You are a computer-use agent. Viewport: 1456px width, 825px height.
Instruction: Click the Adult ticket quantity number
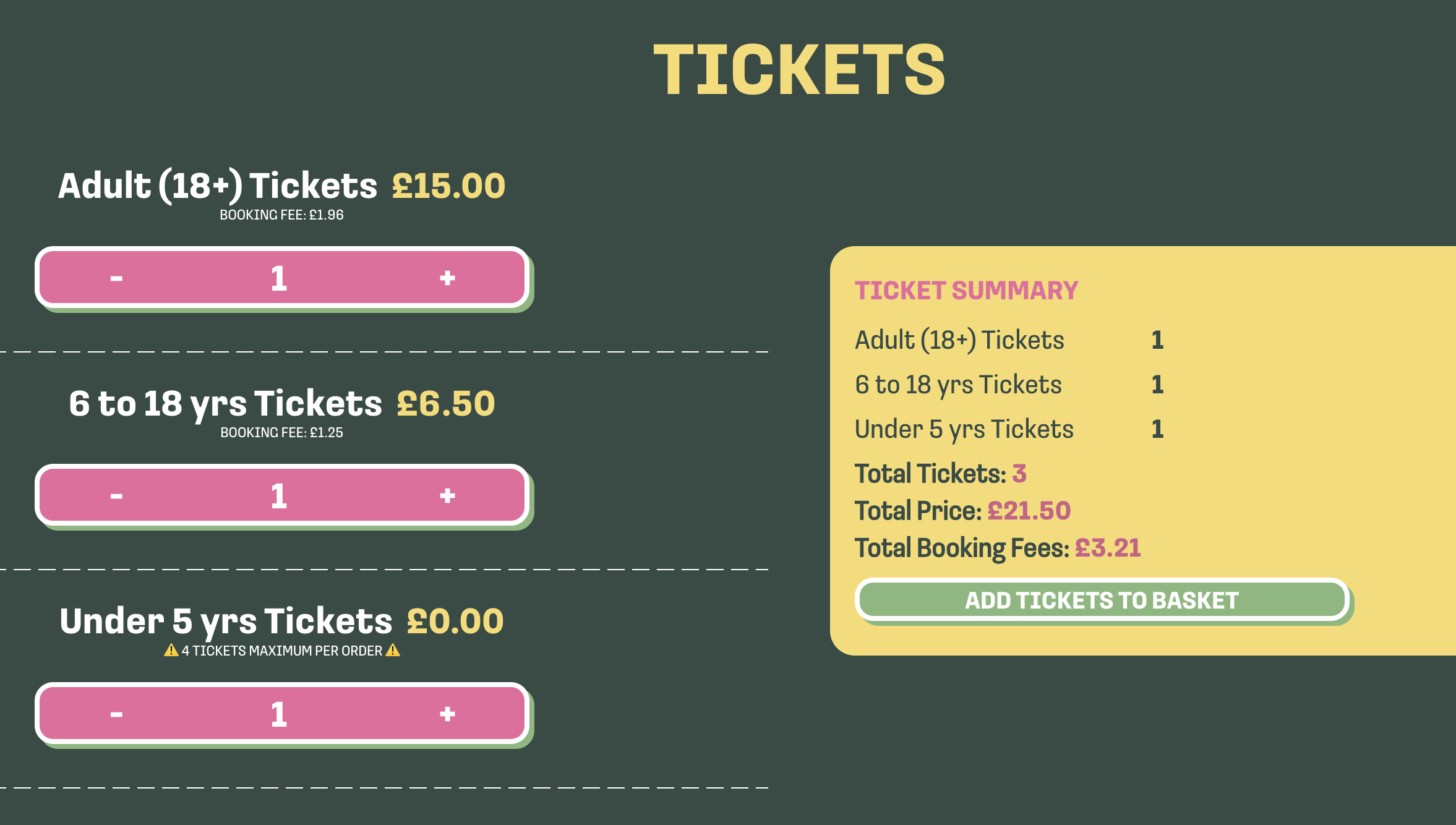pyautogui.click(x=279, y=278)
